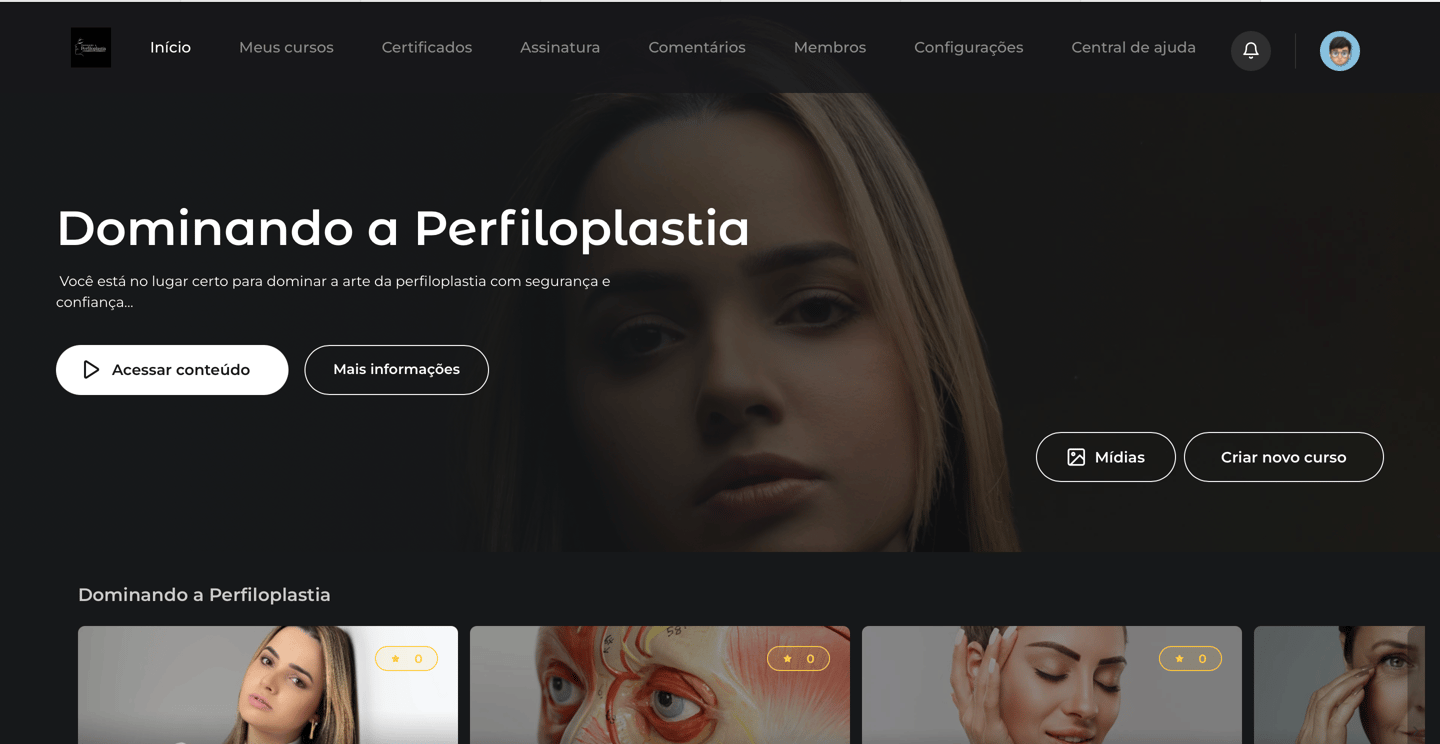View Membros page
Viewport: 1440px width, 744px height.
click(830, 47)
